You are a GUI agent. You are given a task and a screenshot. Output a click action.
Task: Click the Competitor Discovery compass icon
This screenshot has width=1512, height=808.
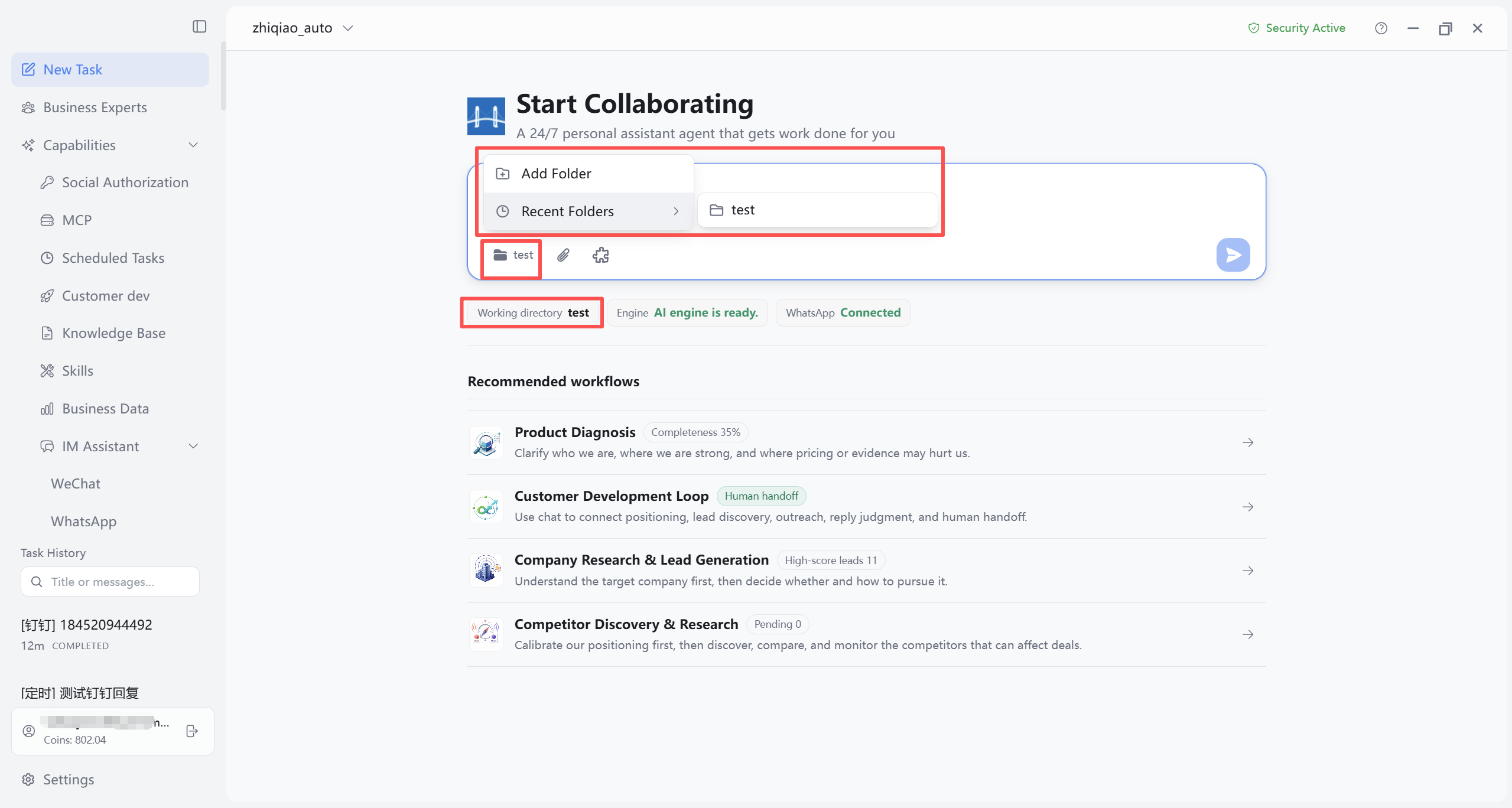pyautogui.click(x=486, y=634)
